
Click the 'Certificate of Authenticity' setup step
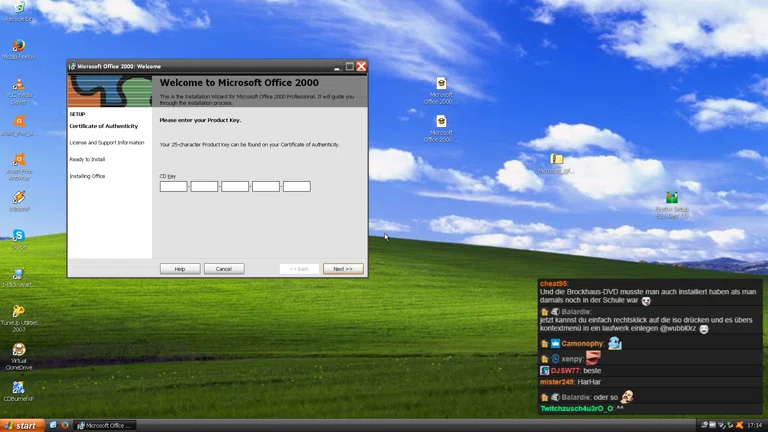(104, 126)
